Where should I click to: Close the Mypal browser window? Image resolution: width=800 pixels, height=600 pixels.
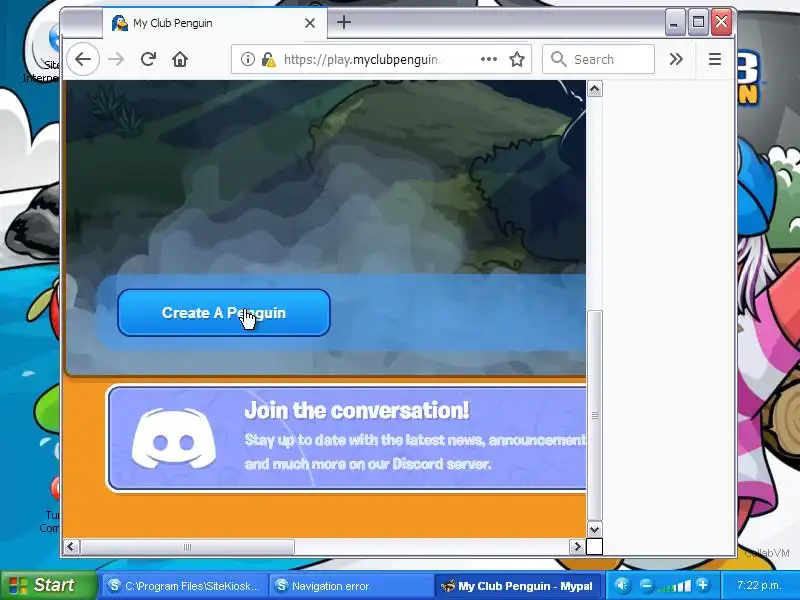click(x=721, y=23)
